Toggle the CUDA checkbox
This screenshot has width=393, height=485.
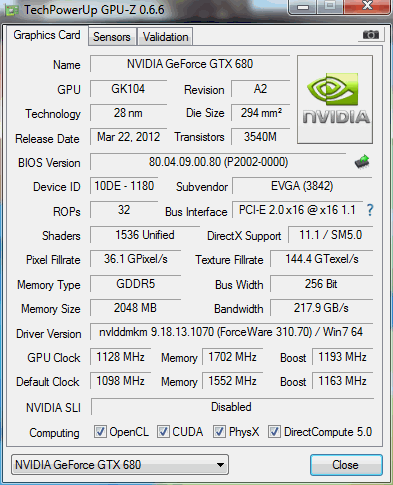pyautogui.click(x=163, y=432)
